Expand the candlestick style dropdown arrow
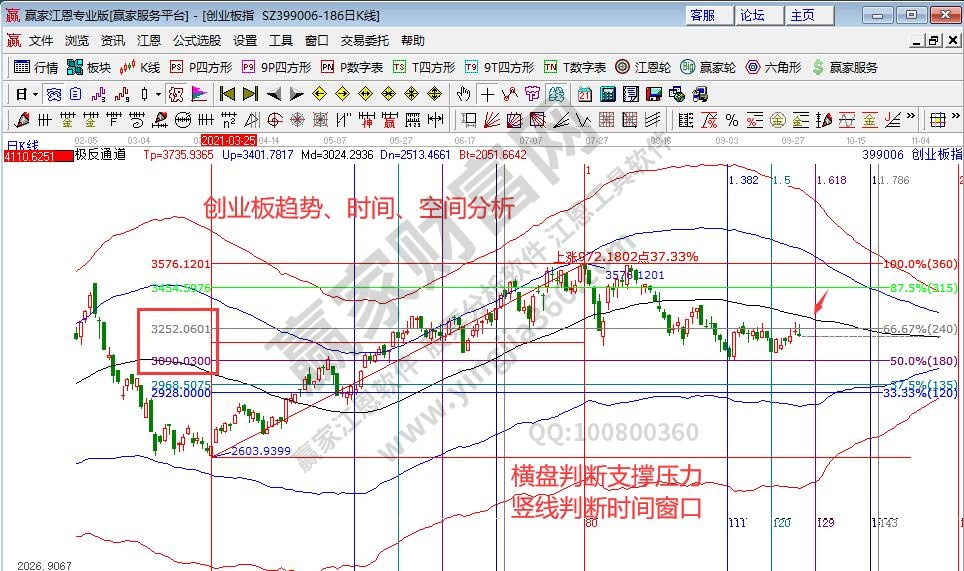The width and height of the screenshot is (964, 571). click(158, 94)
